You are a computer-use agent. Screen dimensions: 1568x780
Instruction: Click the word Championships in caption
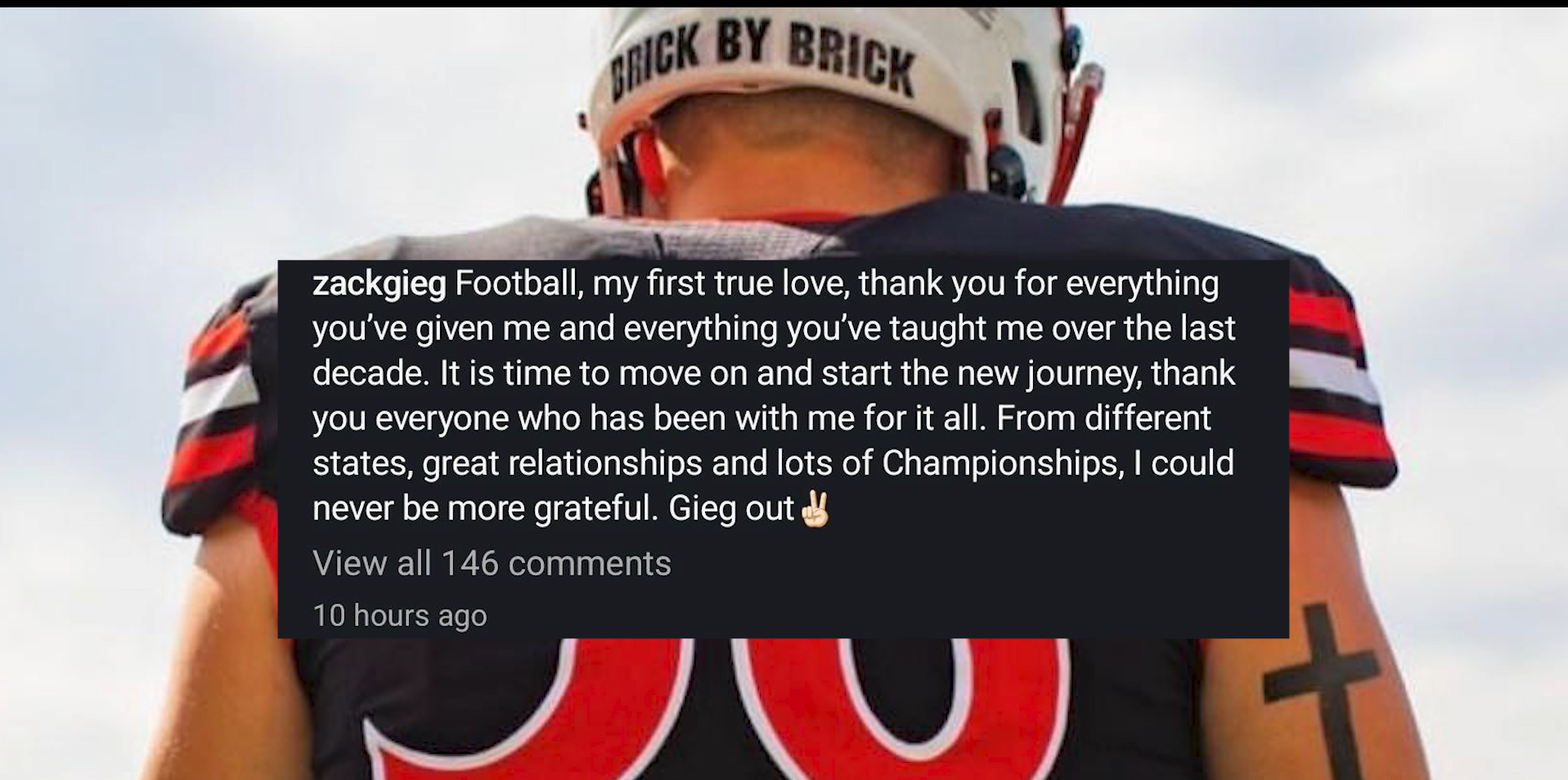1000,463
